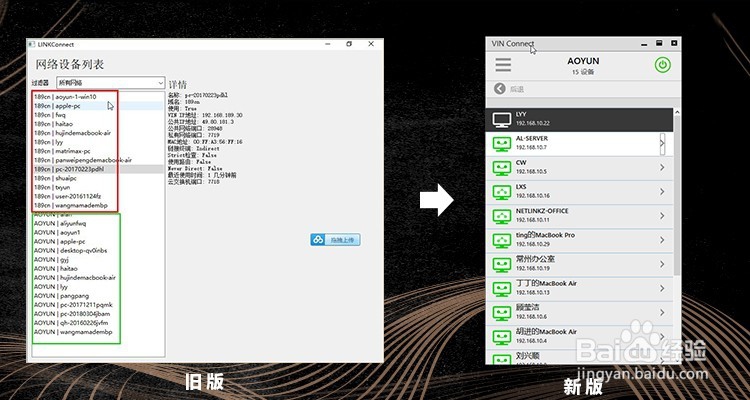Viewport: 750px width, 400px height.
Task: Click the AL-SERVER device icon
Action: pos(502,144)
